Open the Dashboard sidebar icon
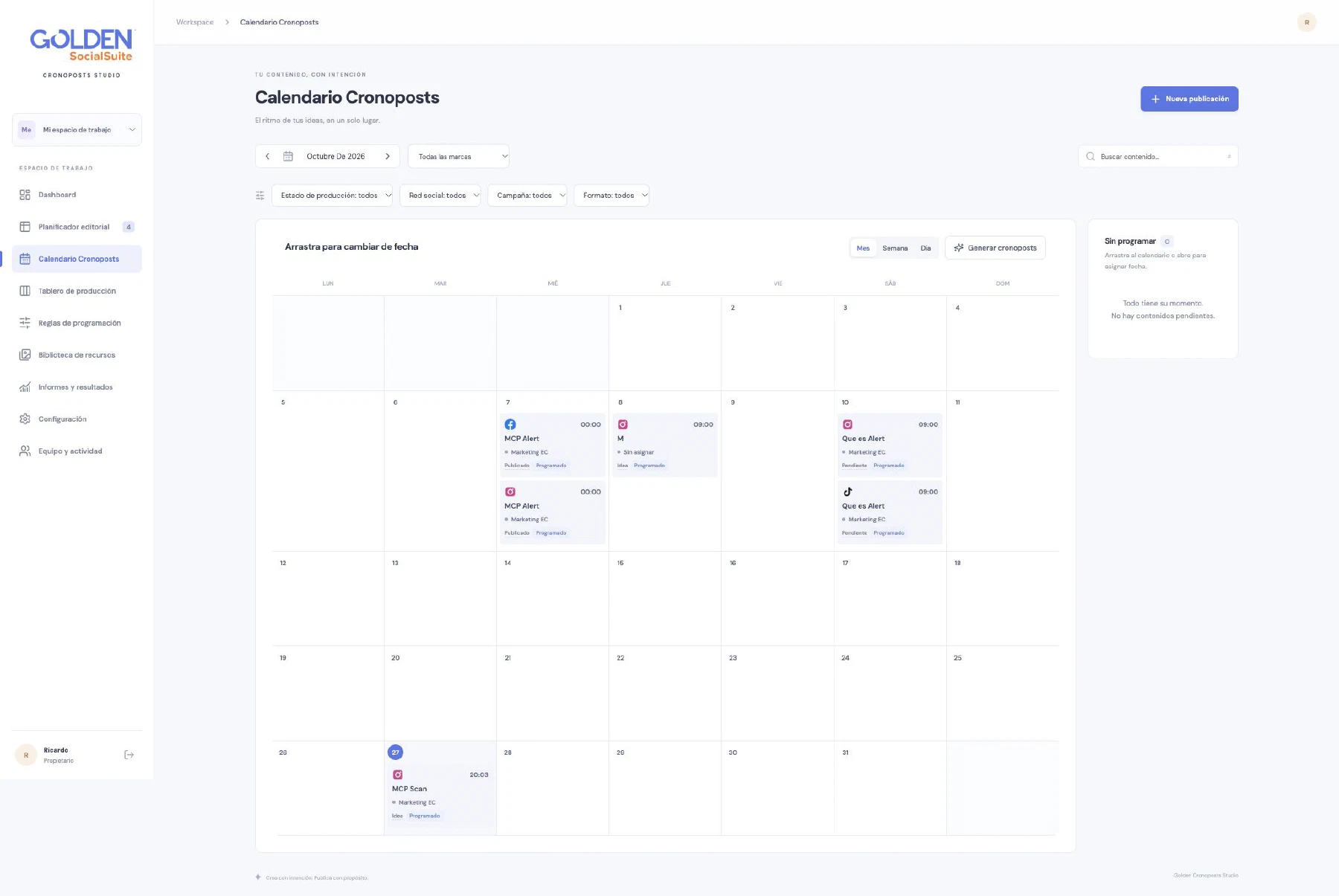 click(25, 195)
